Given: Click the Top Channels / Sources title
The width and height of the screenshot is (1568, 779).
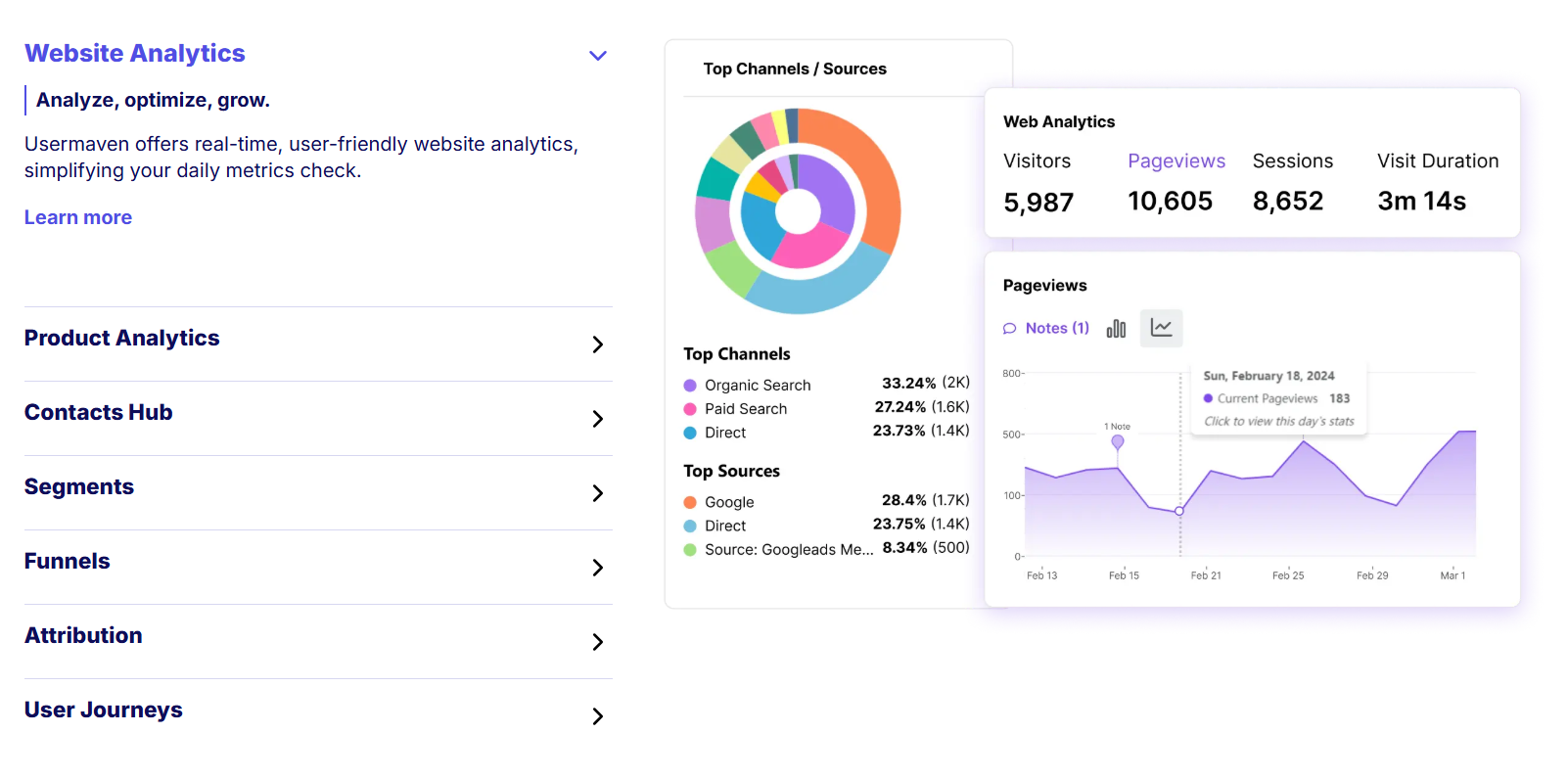Looking at the screenshot, I should [795, 69].
